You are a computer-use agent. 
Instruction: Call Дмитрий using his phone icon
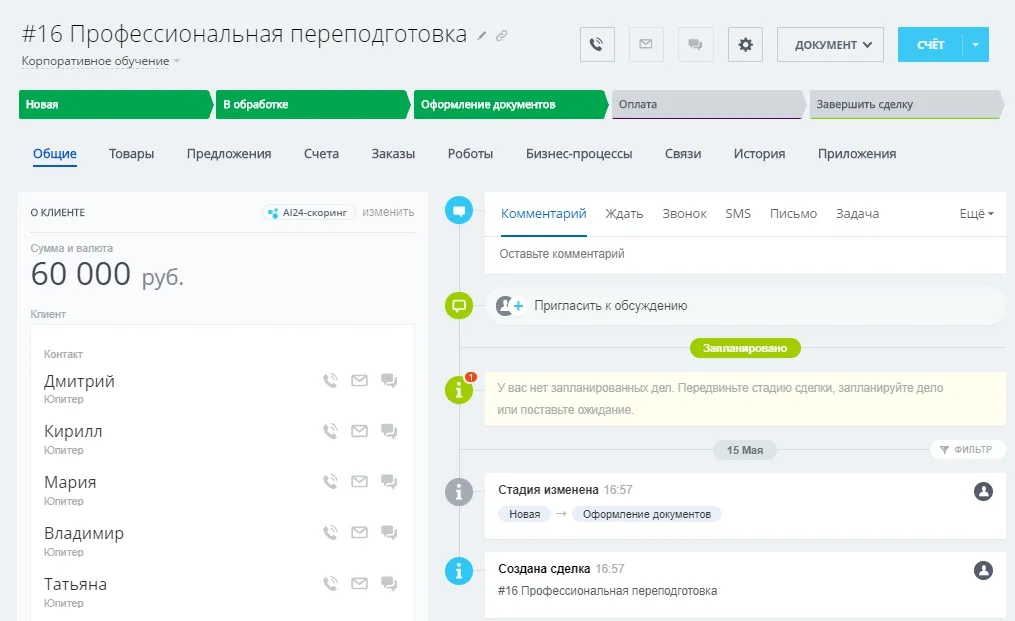tap(330, 381)
